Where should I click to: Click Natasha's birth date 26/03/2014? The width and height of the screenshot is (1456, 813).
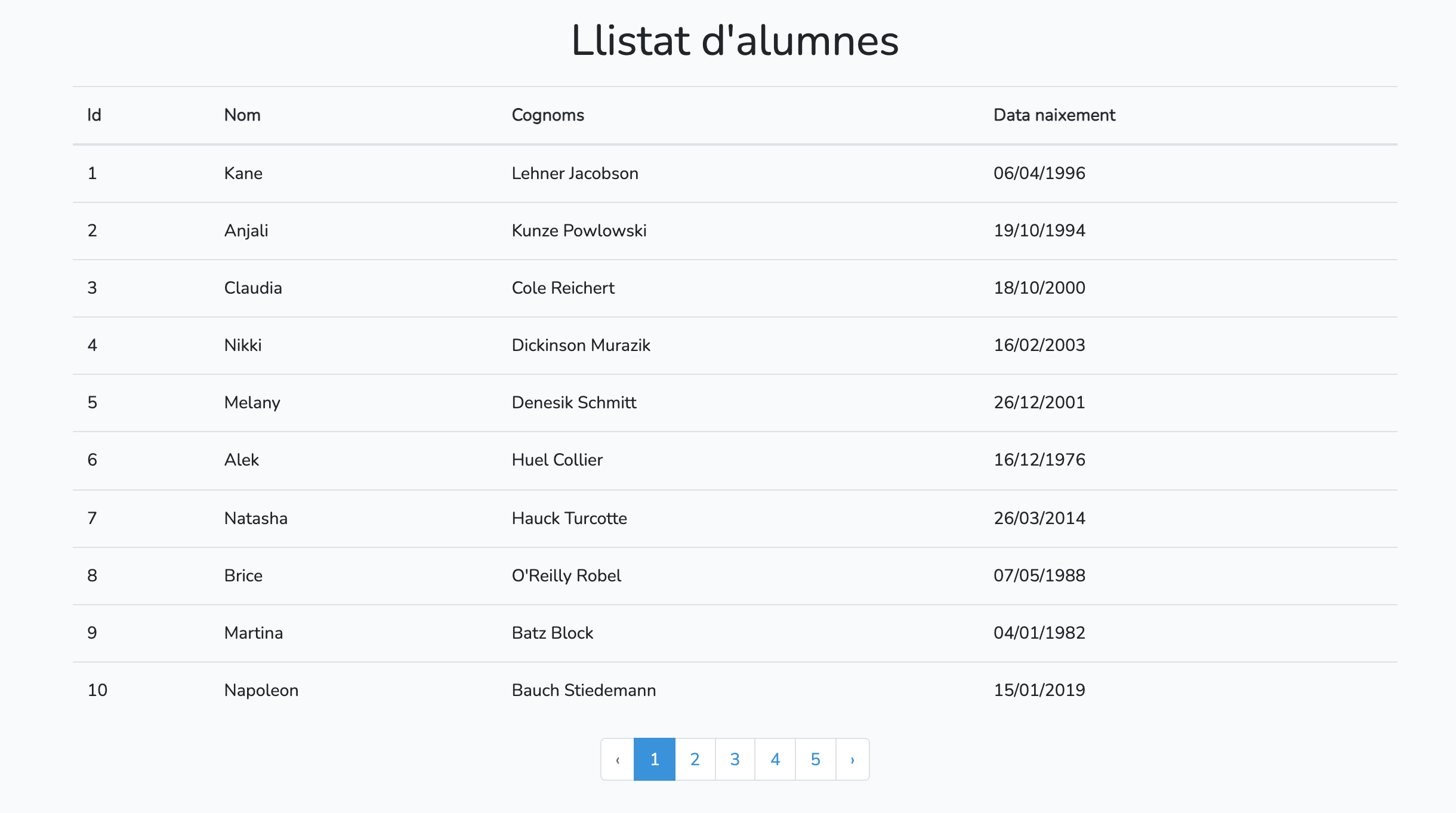1039,518
